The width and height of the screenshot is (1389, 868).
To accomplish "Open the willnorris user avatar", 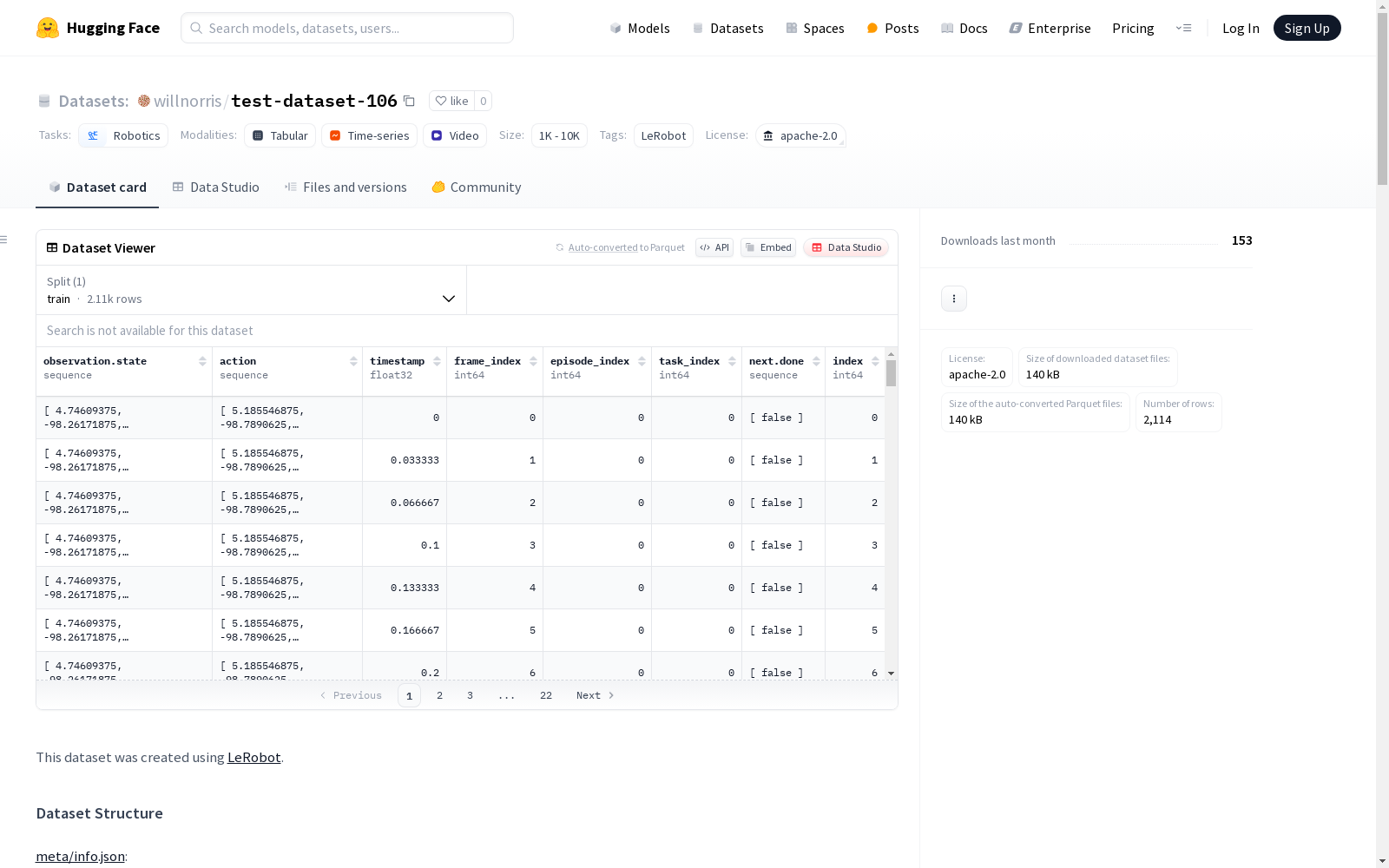I will click(144, 101).
